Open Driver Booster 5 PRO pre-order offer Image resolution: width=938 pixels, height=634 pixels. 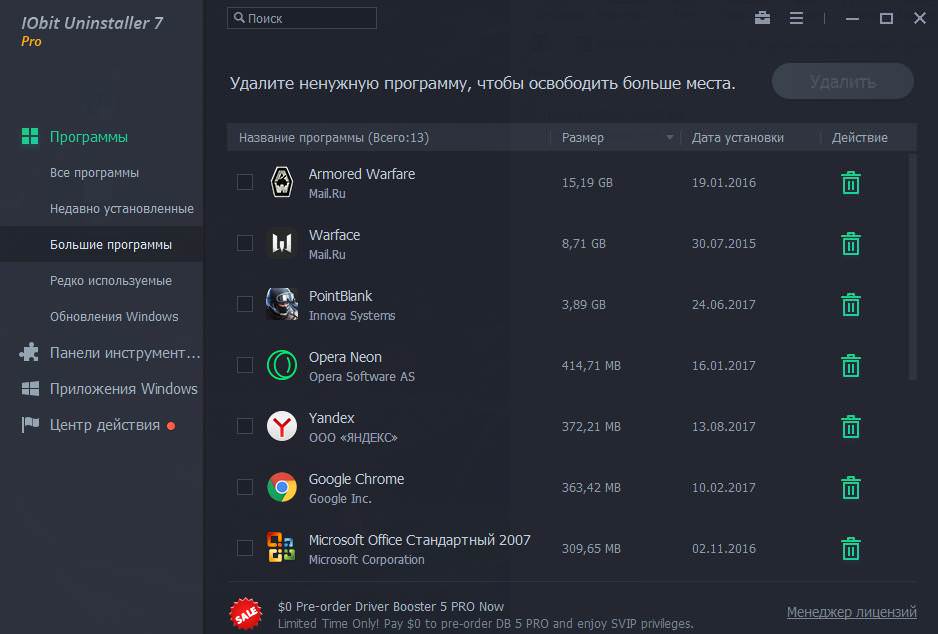click(391, 606)
